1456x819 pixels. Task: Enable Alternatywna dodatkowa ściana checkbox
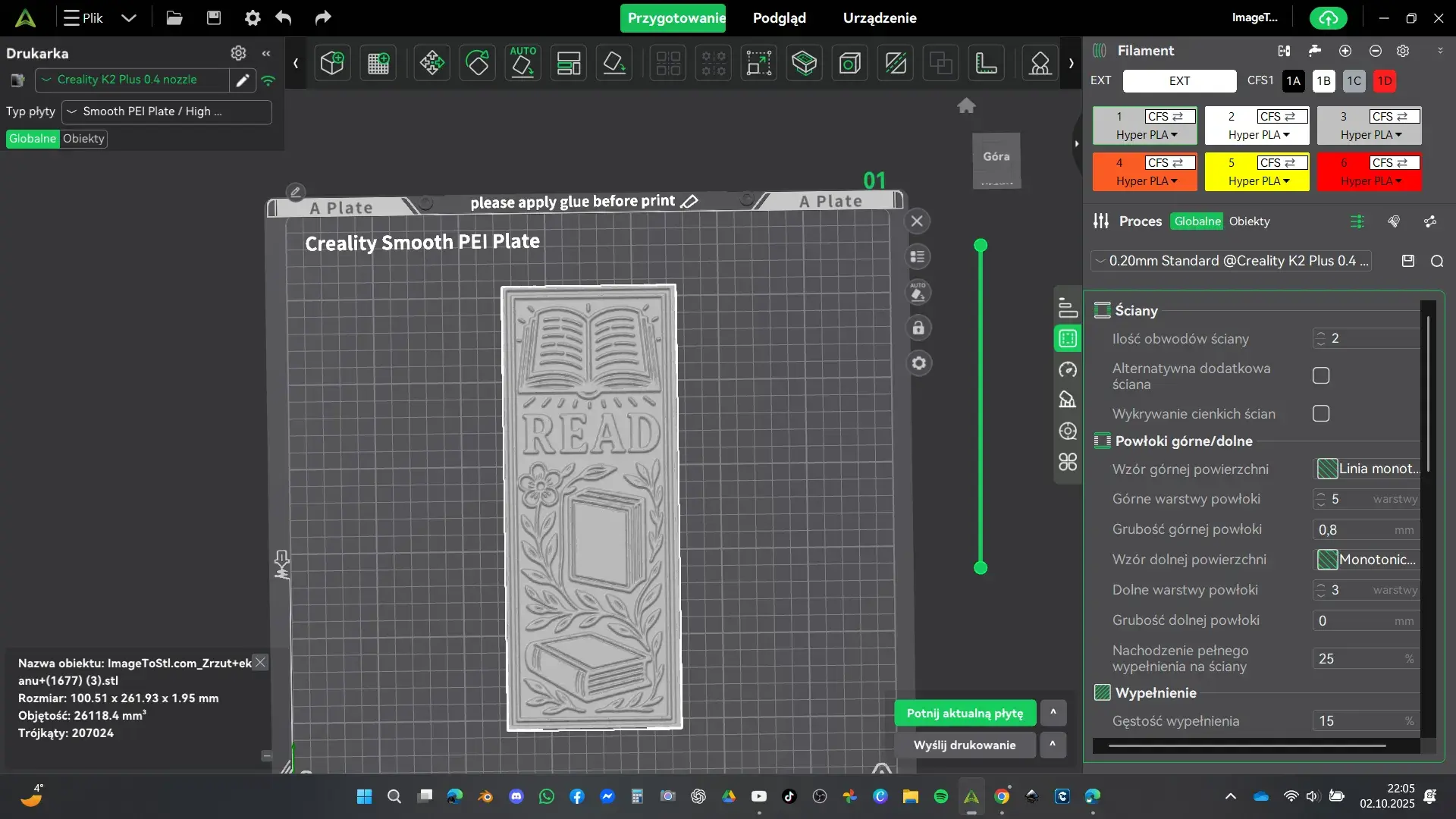[1321, 376]
